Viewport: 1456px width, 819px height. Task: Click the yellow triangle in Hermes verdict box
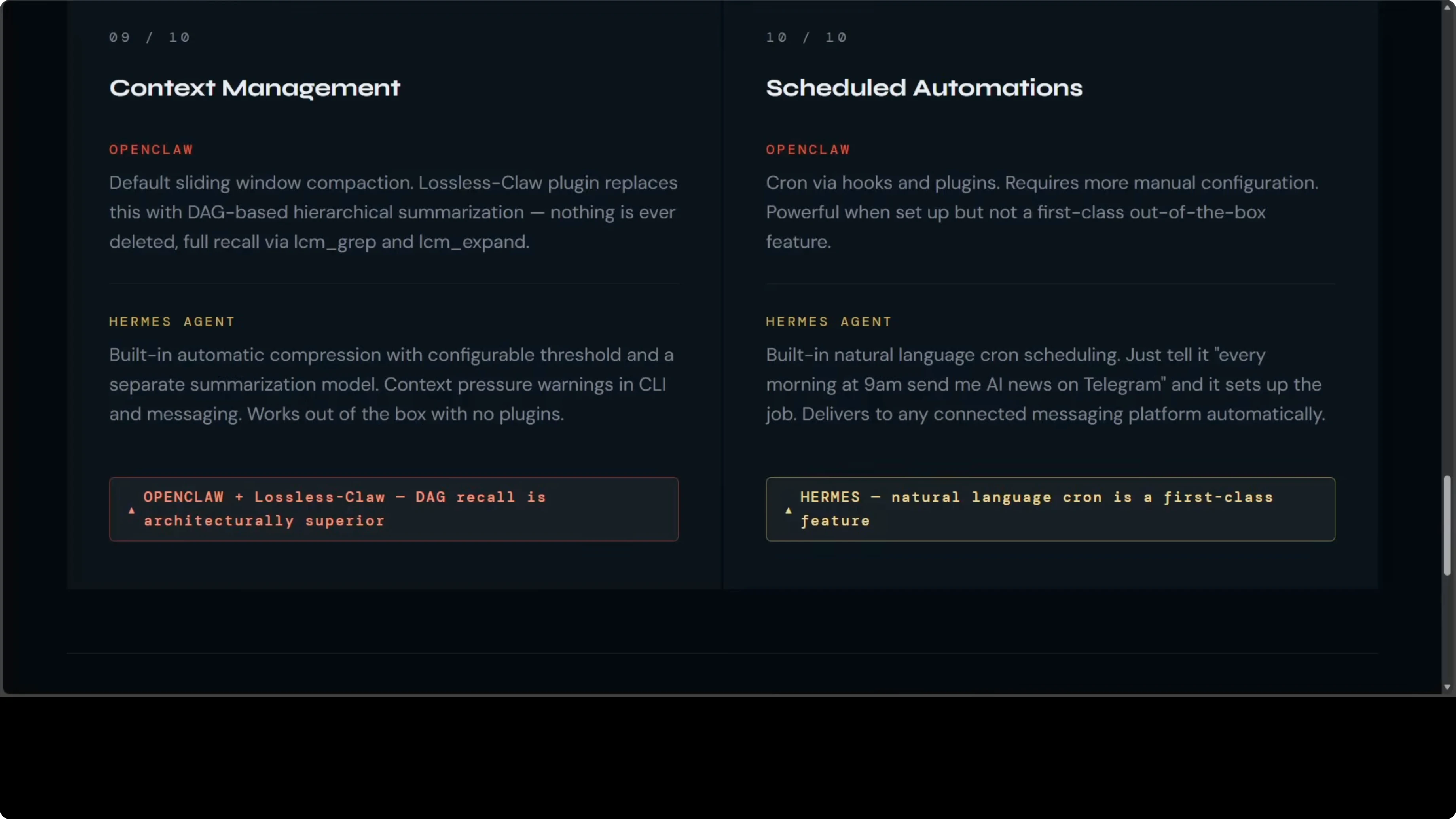point(789,510)
